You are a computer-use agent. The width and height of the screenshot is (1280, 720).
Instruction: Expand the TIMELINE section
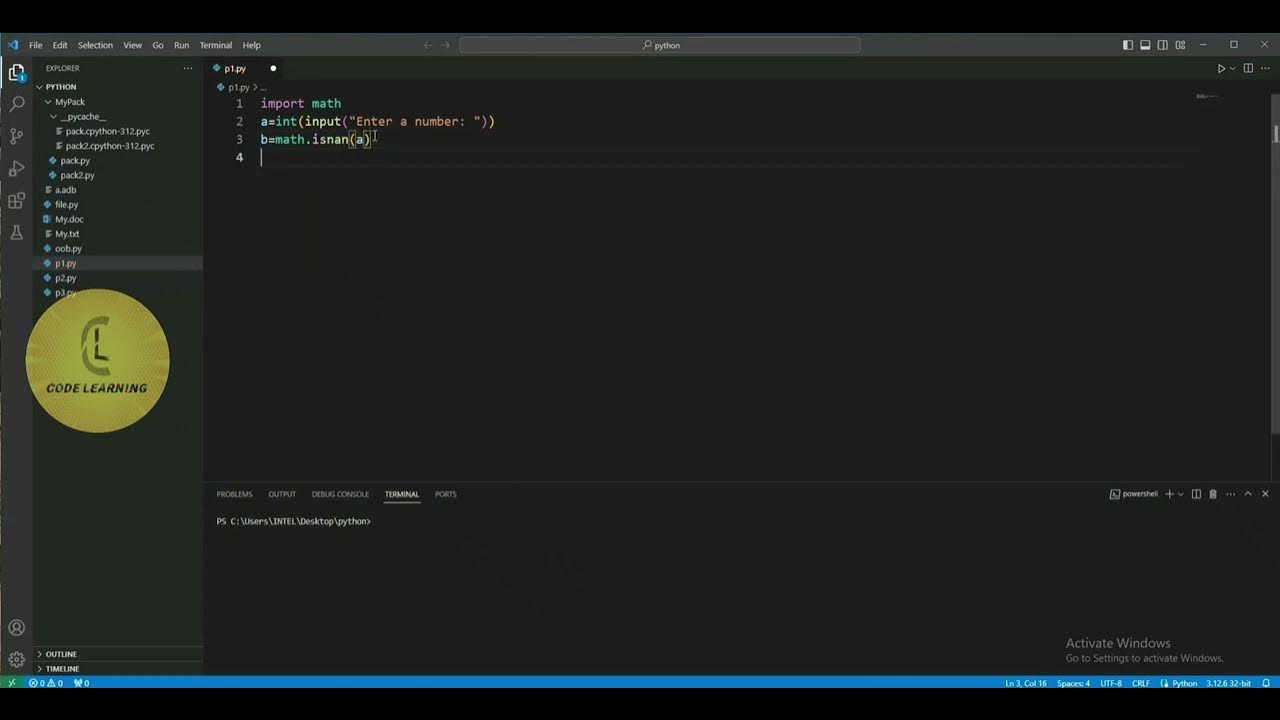pos(61,669)
